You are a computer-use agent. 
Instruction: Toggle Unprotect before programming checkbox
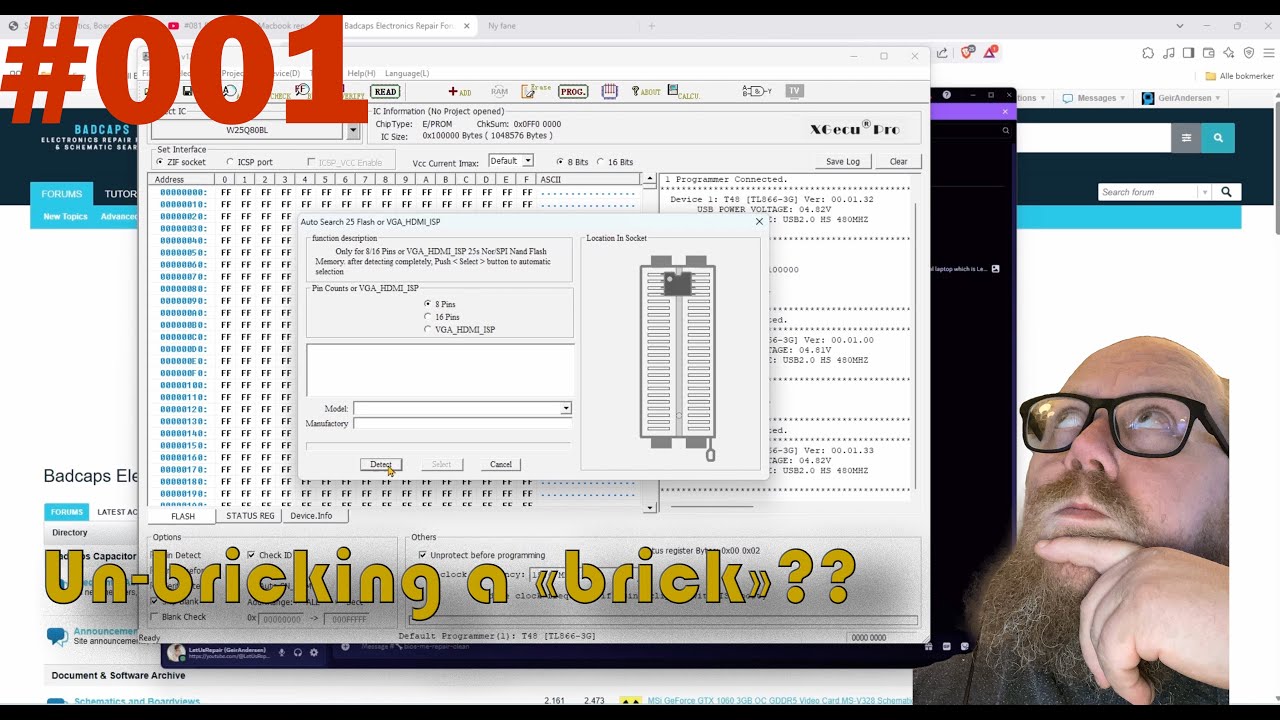(422, 555)
